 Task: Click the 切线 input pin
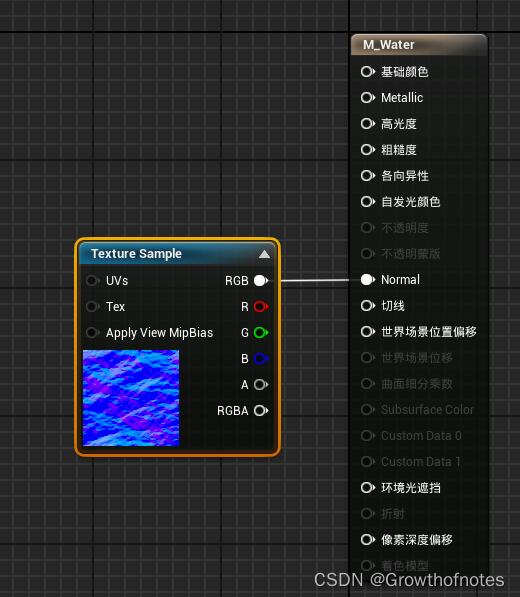[368, 305]
